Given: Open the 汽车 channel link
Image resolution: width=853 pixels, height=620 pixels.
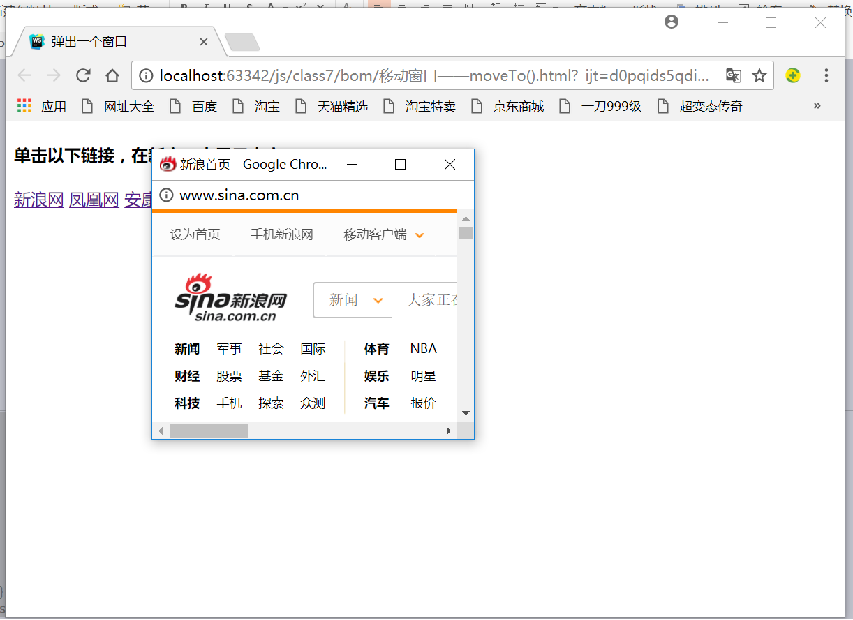Looking at the screenshot, I should (x=376, y=403).
